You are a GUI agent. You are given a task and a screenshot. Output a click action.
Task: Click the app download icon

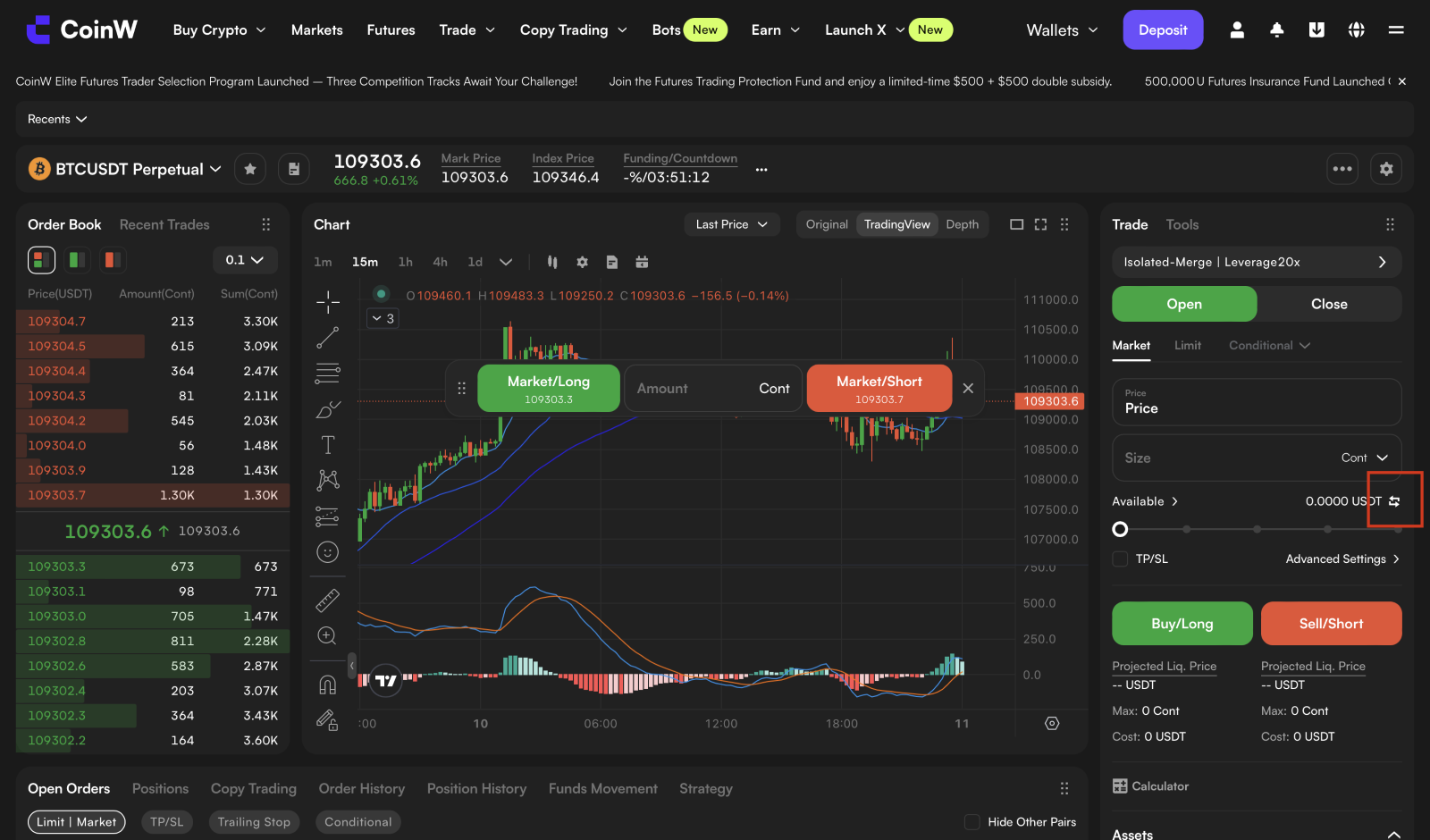[1316, 30]
